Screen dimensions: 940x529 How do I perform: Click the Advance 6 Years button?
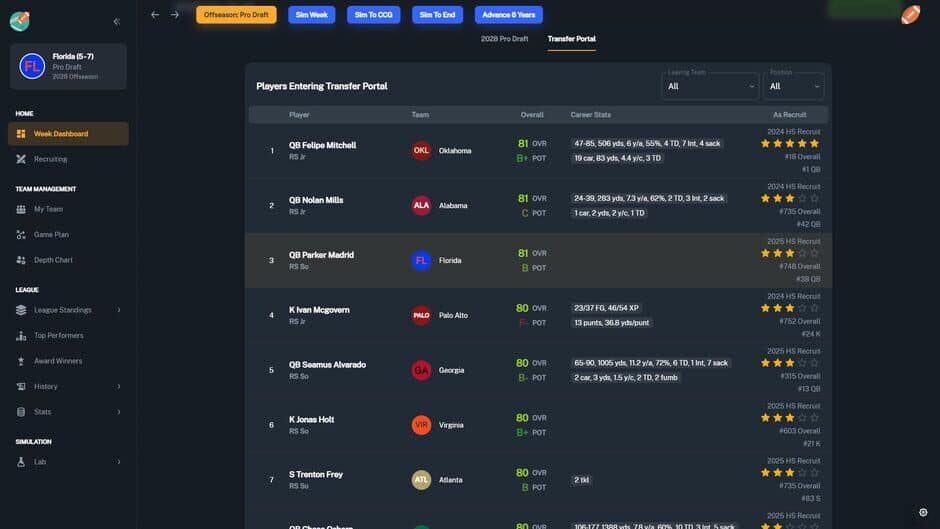(508, 15)
